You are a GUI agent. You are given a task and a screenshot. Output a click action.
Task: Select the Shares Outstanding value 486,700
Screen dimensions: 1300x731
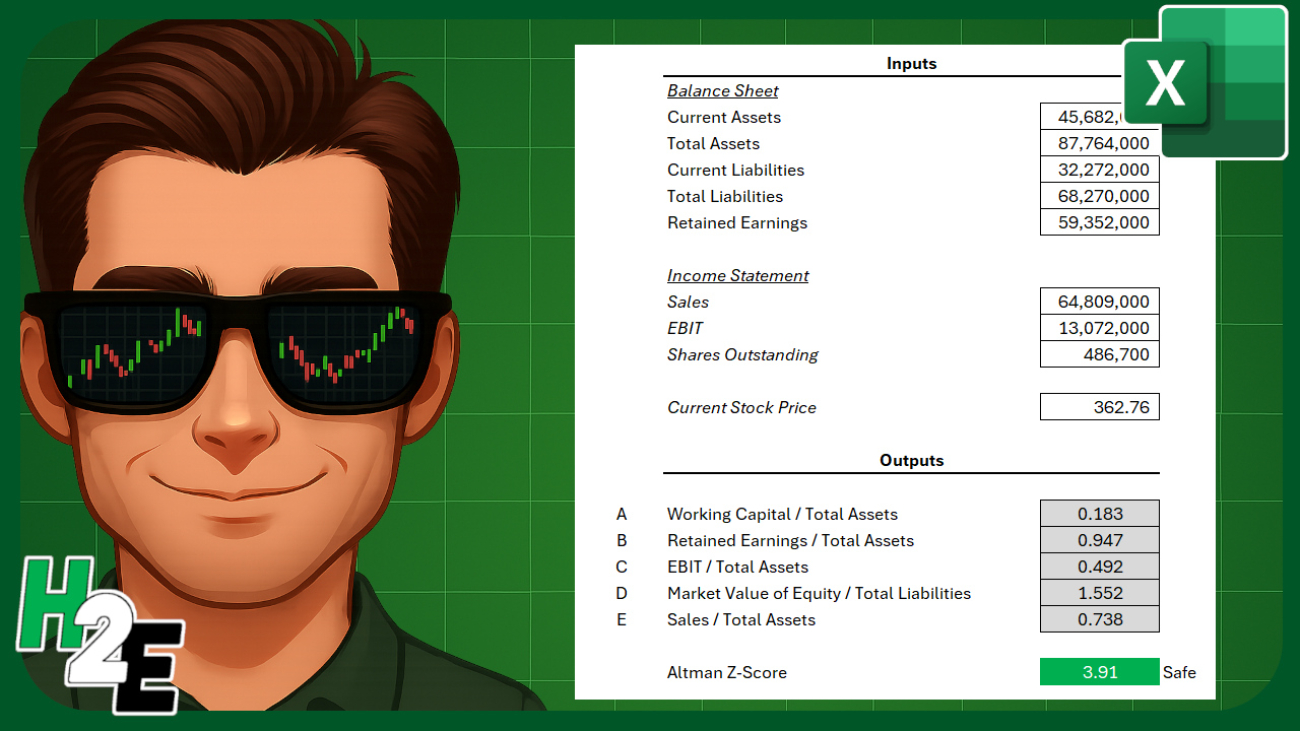(x=1099, y=354)
